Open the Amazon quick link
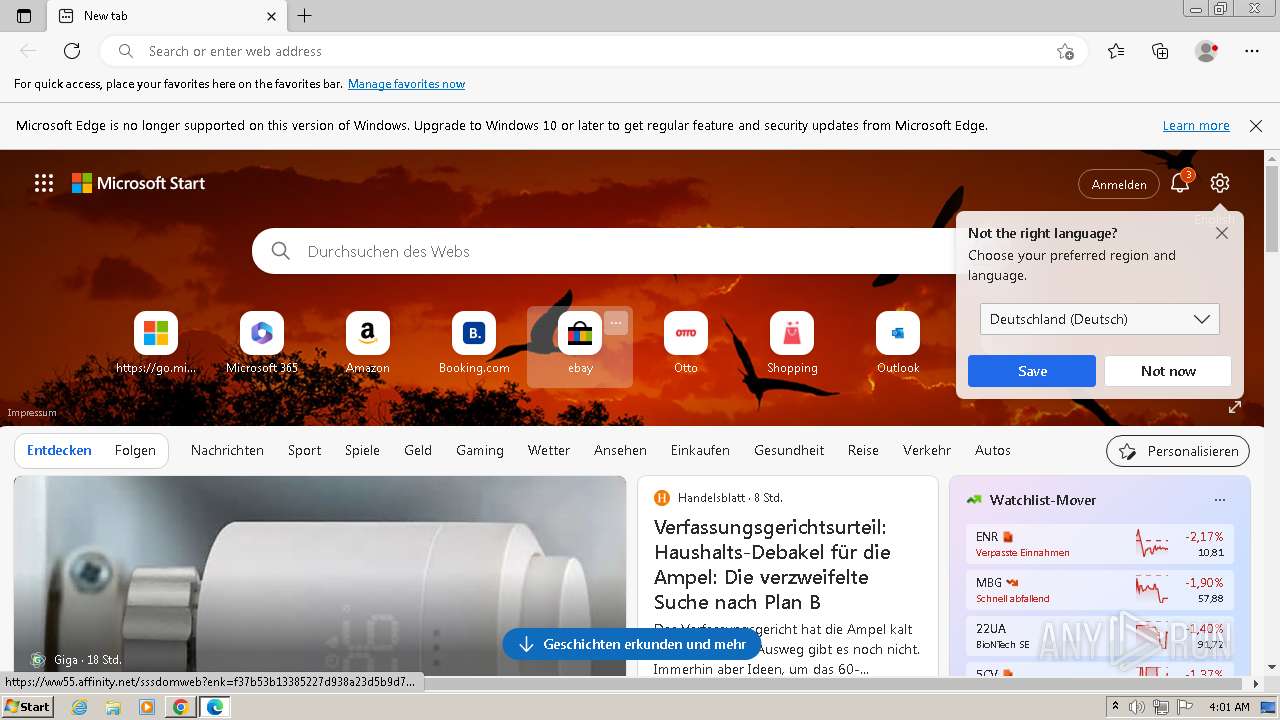This screenshot has width=1280, height=720. tap(368, 344)
